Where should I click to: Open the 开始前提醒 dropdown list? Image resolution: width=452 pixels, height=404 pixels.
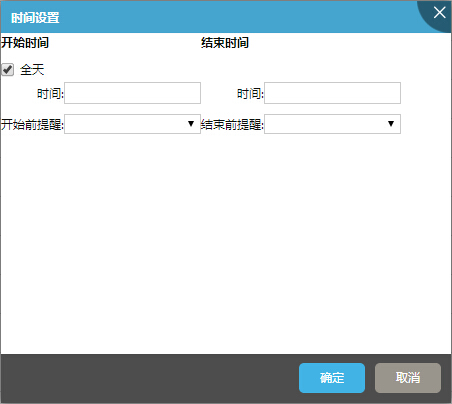pos(132,124)
